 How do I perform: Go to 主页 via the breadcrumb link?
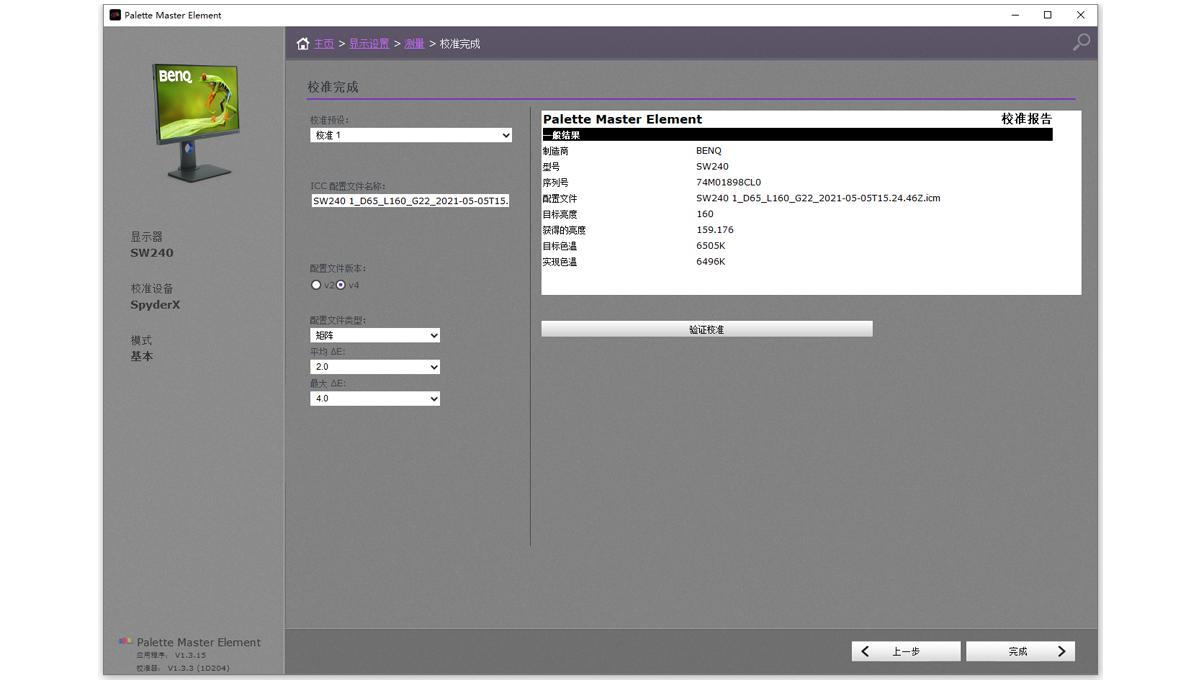click(324, 44)
